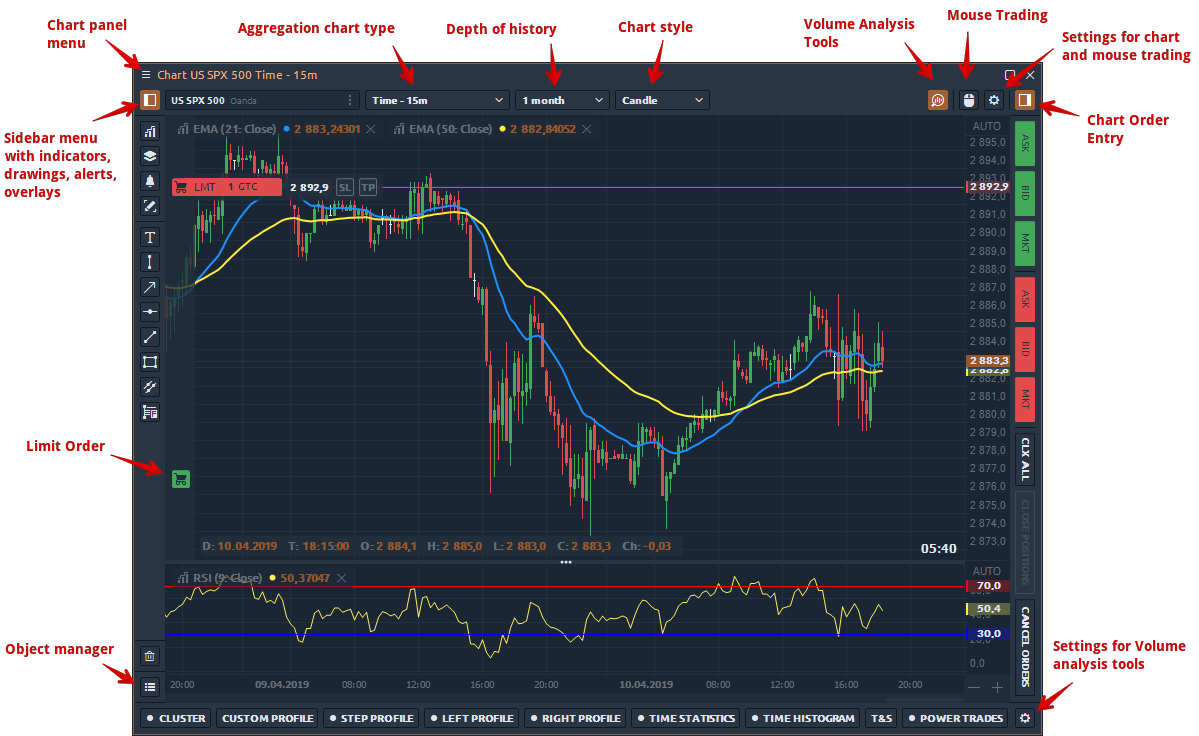This screenshot has width=1199, height=736.
Task: Click the alerts bell icon
Action: (150, 181)
